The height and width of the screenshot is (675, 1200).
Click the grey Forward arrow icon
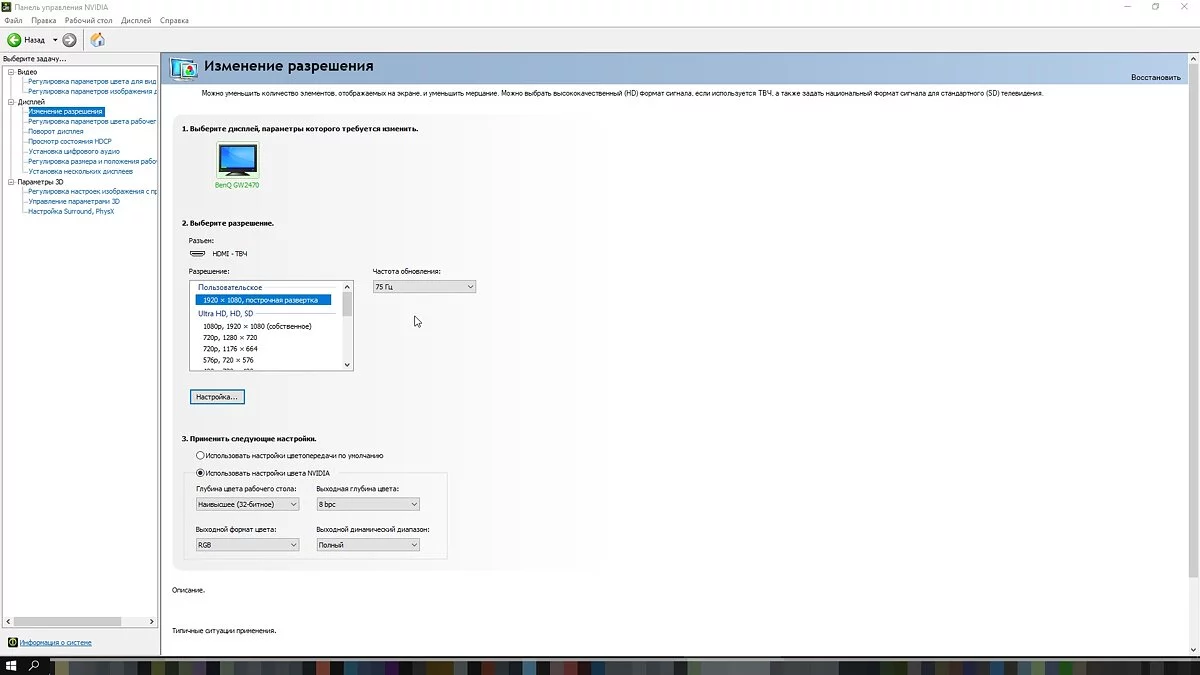point(69,40)
